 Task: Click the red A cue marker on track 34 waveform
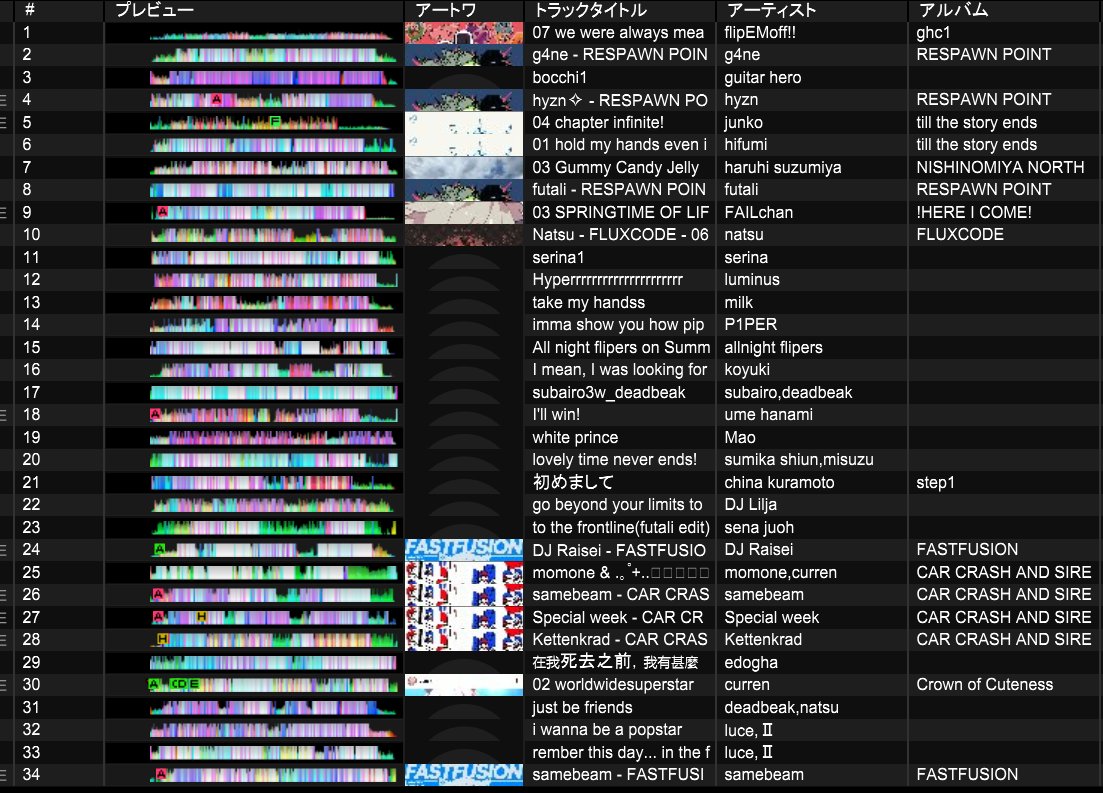pyautogui.click(x=161, y=774)
